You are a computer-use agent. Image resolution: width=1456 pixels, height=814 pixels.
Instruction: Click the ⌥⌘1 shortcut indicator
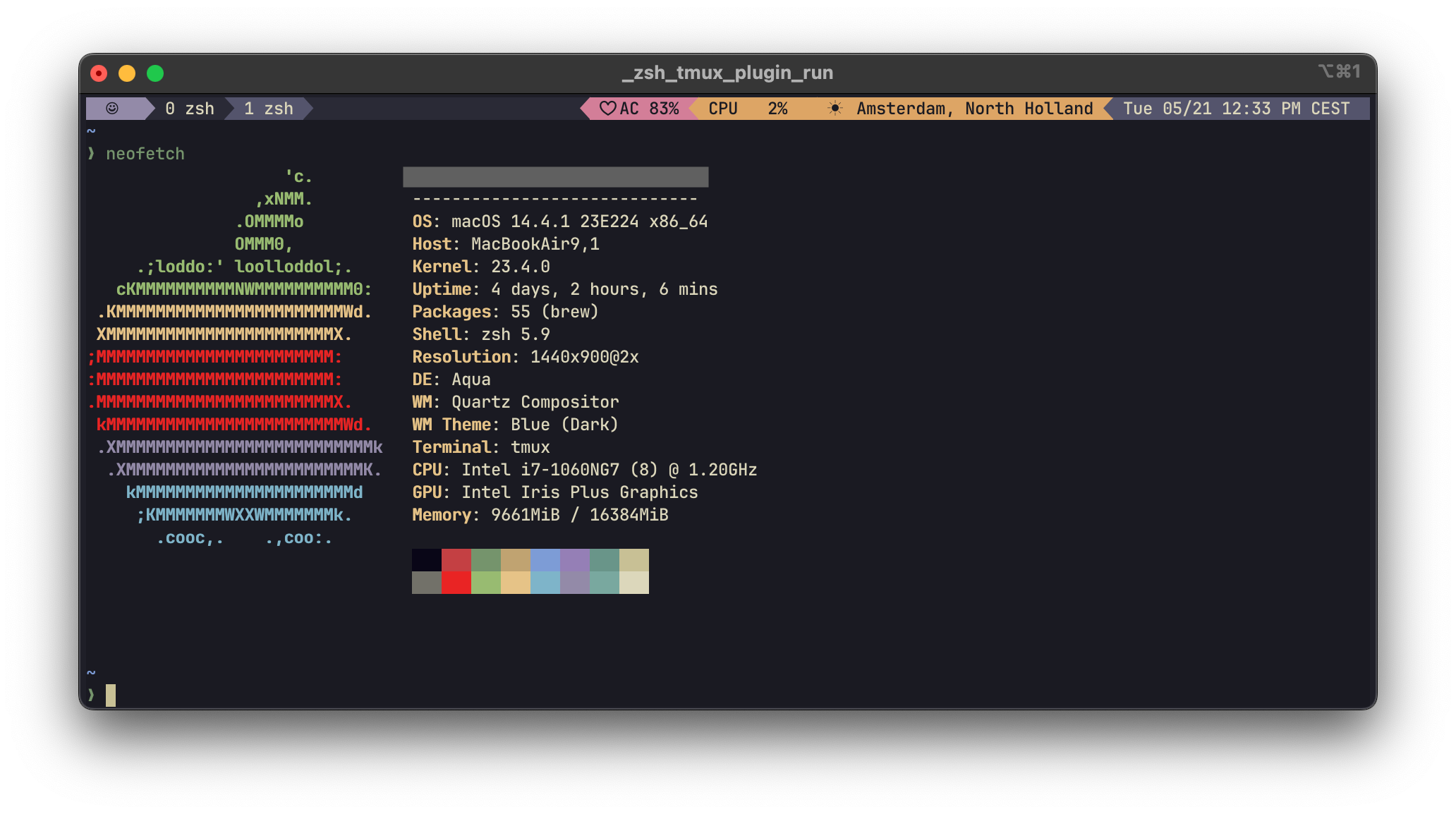[1339, 71]
